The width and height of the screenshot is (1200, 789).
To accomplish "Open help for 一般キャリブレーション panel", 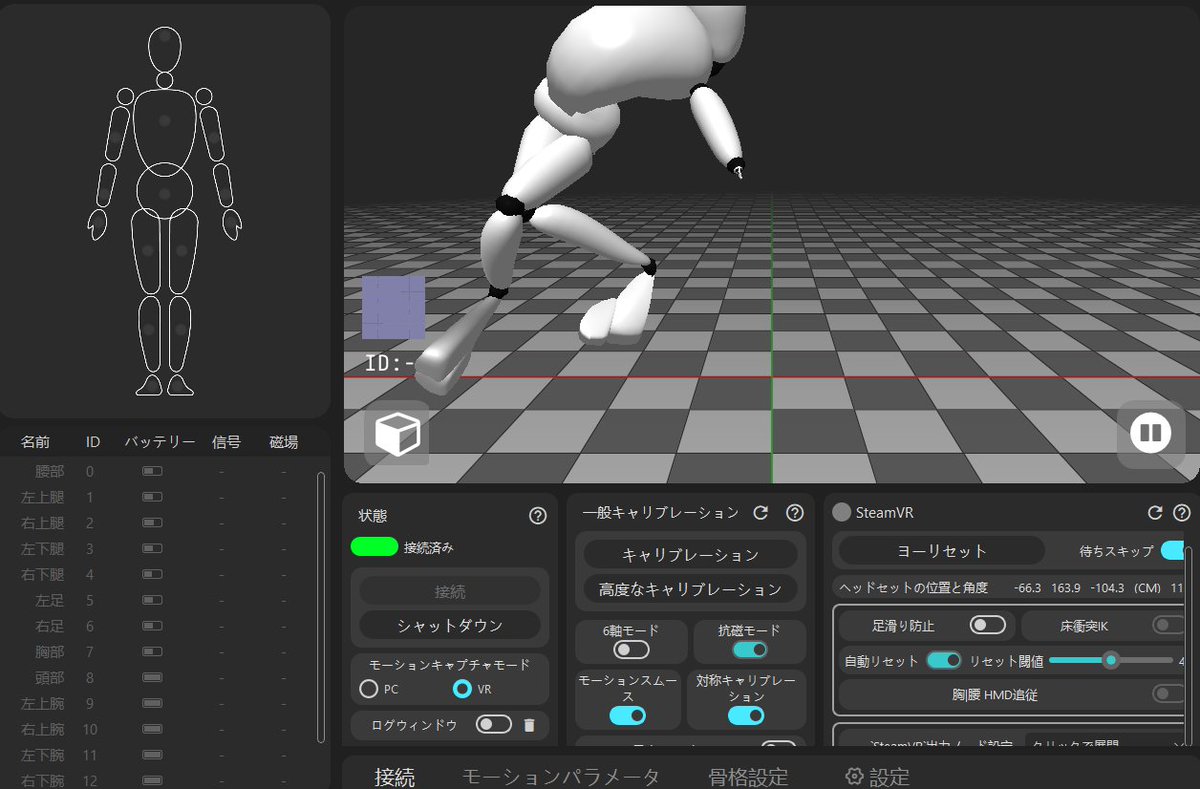I will pyautogui.click(x=795, y=513).
